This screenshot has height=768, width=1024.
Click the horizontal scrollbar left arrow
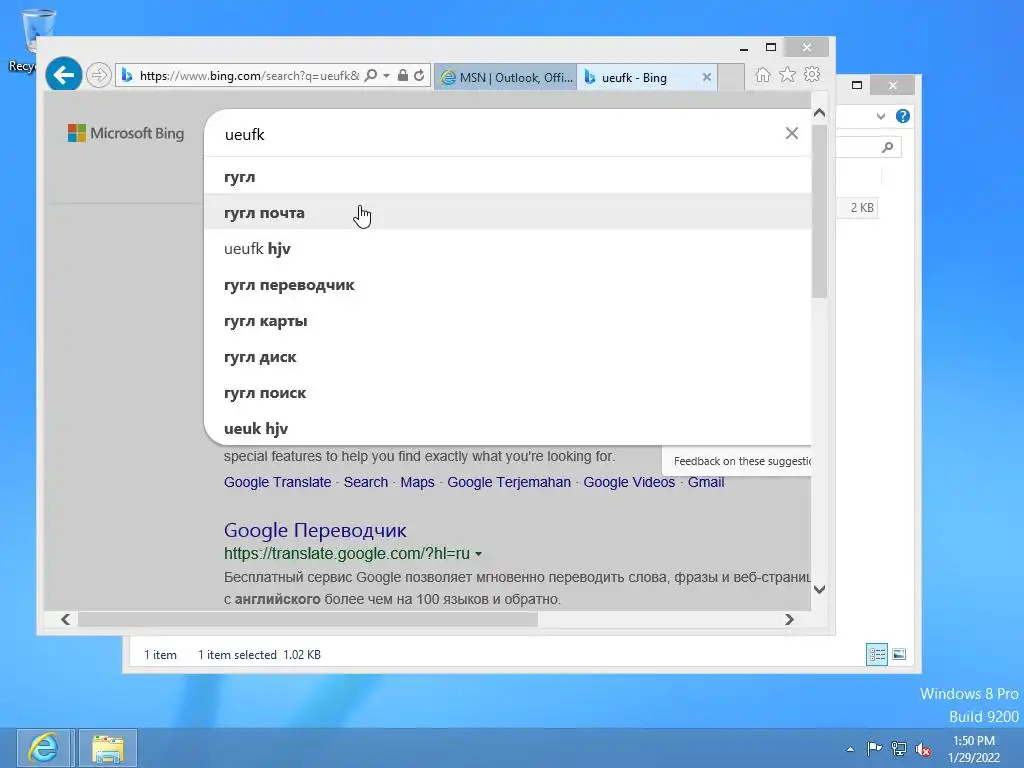65,619
